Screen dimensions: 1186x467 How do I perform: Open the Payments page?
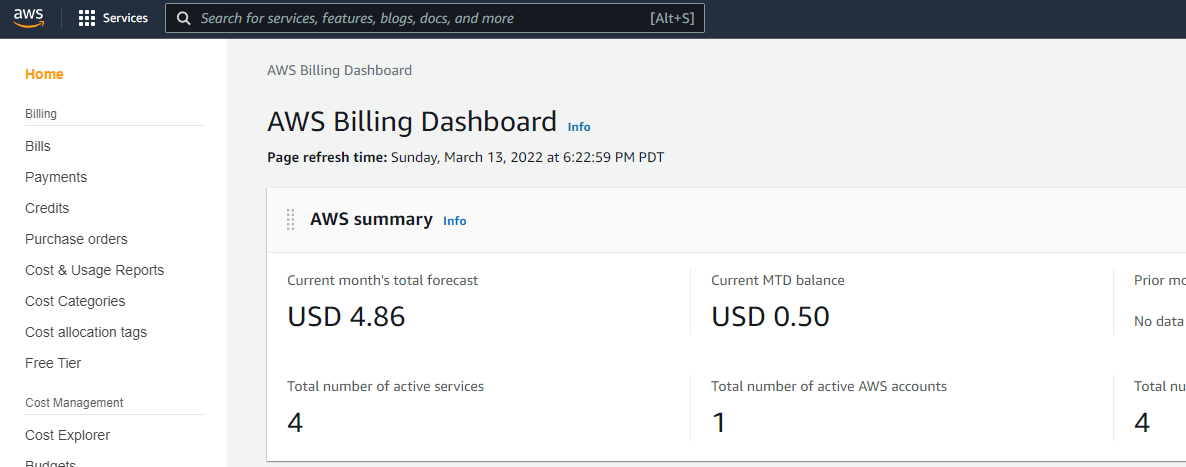pos(56,177)
